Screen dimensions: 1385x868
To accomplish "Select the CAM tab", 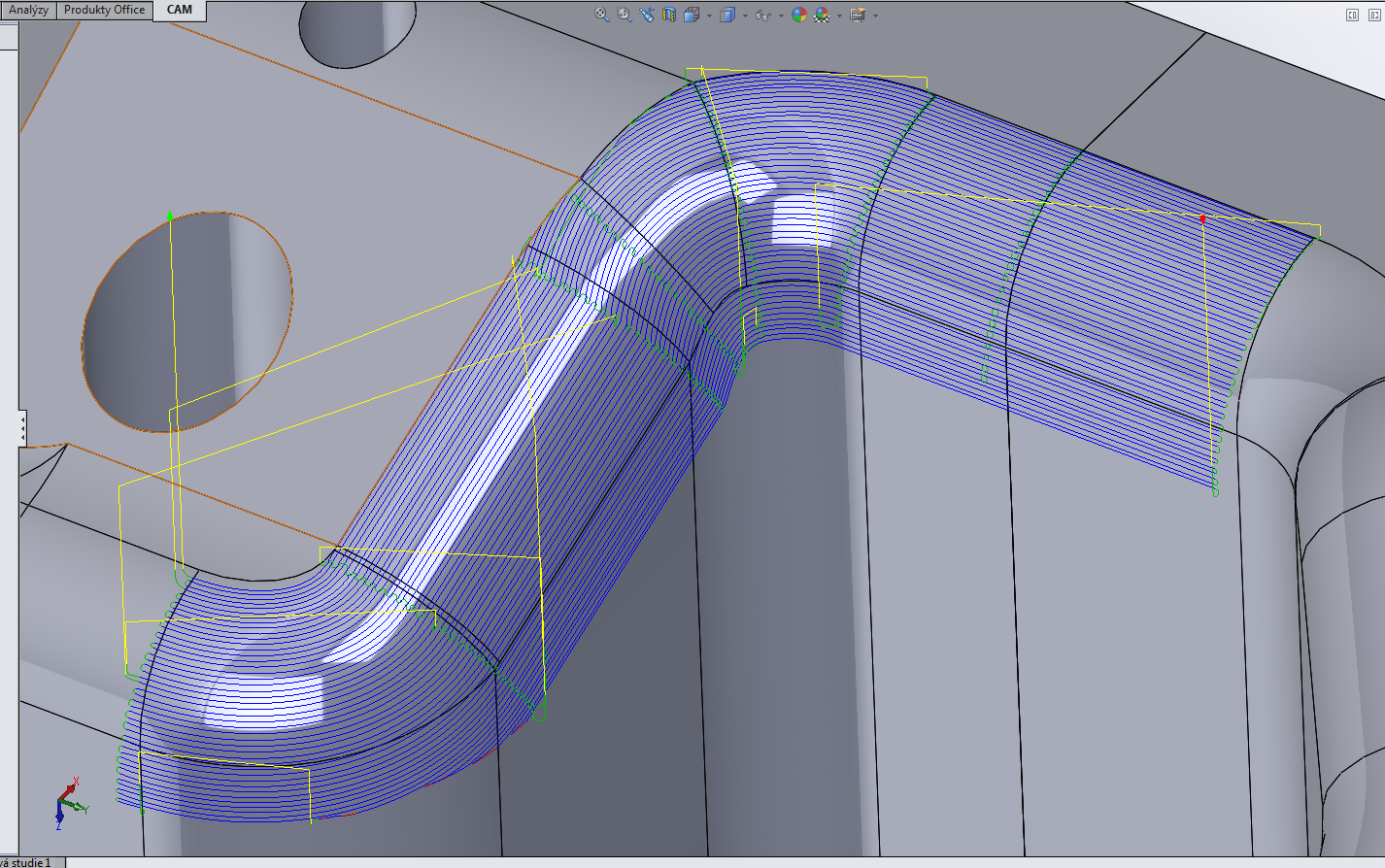I will (x=180, y=10).
